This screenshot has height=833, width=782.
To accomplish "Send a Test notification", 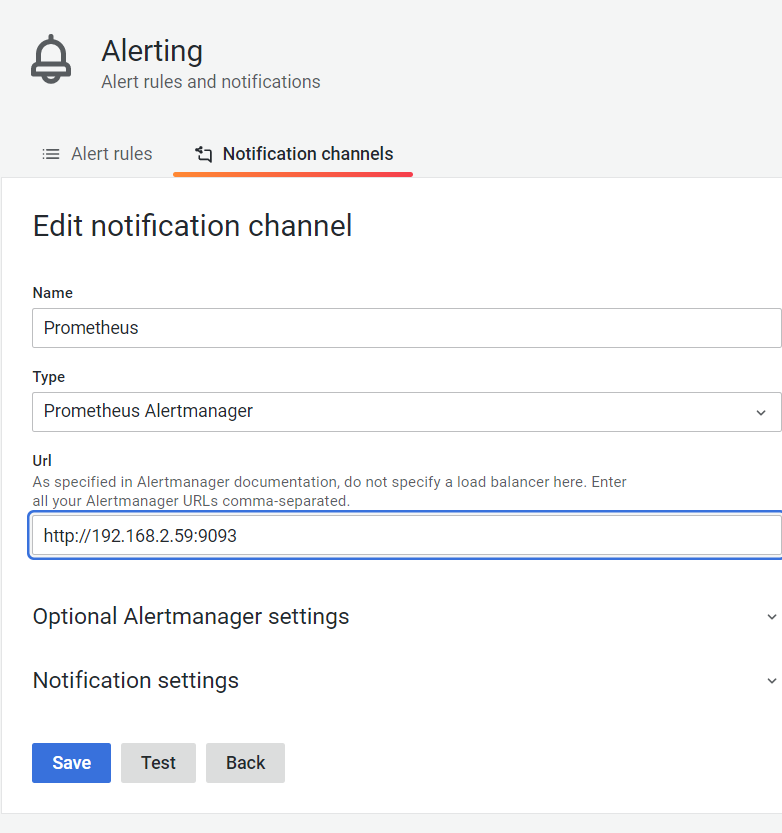I will (x=158, y=763).
